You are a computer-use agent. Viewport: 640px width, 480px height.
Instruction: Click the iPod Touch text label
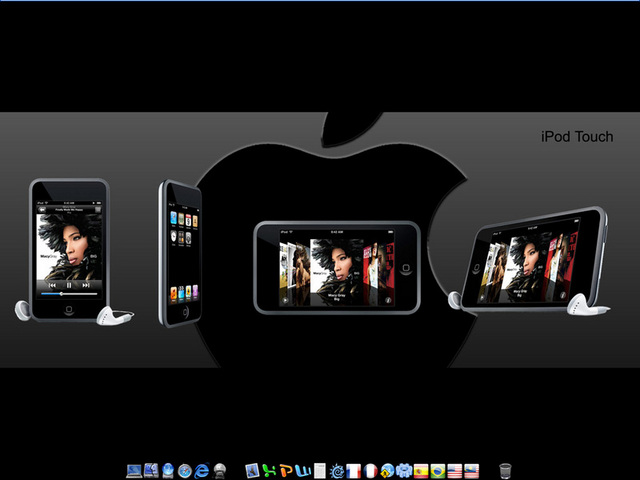click(x=577, y=137)
